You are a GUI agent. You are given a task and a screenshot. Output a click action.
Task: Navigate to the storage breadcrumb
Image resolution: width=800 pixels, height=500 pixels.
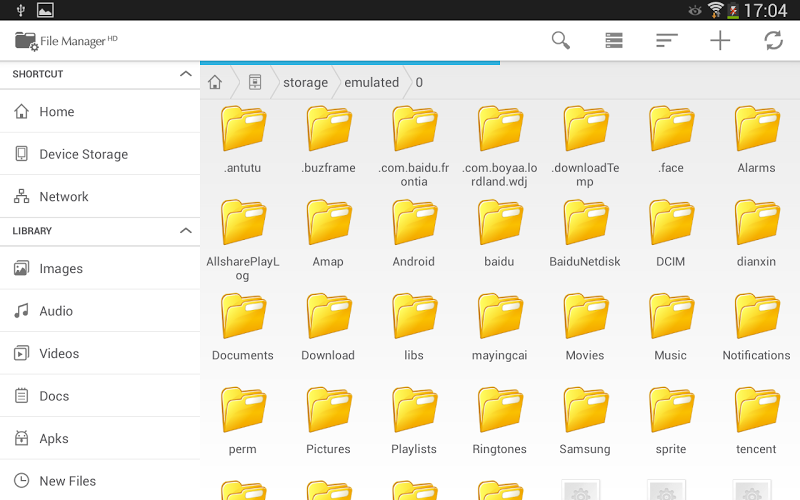pos(305,82)
